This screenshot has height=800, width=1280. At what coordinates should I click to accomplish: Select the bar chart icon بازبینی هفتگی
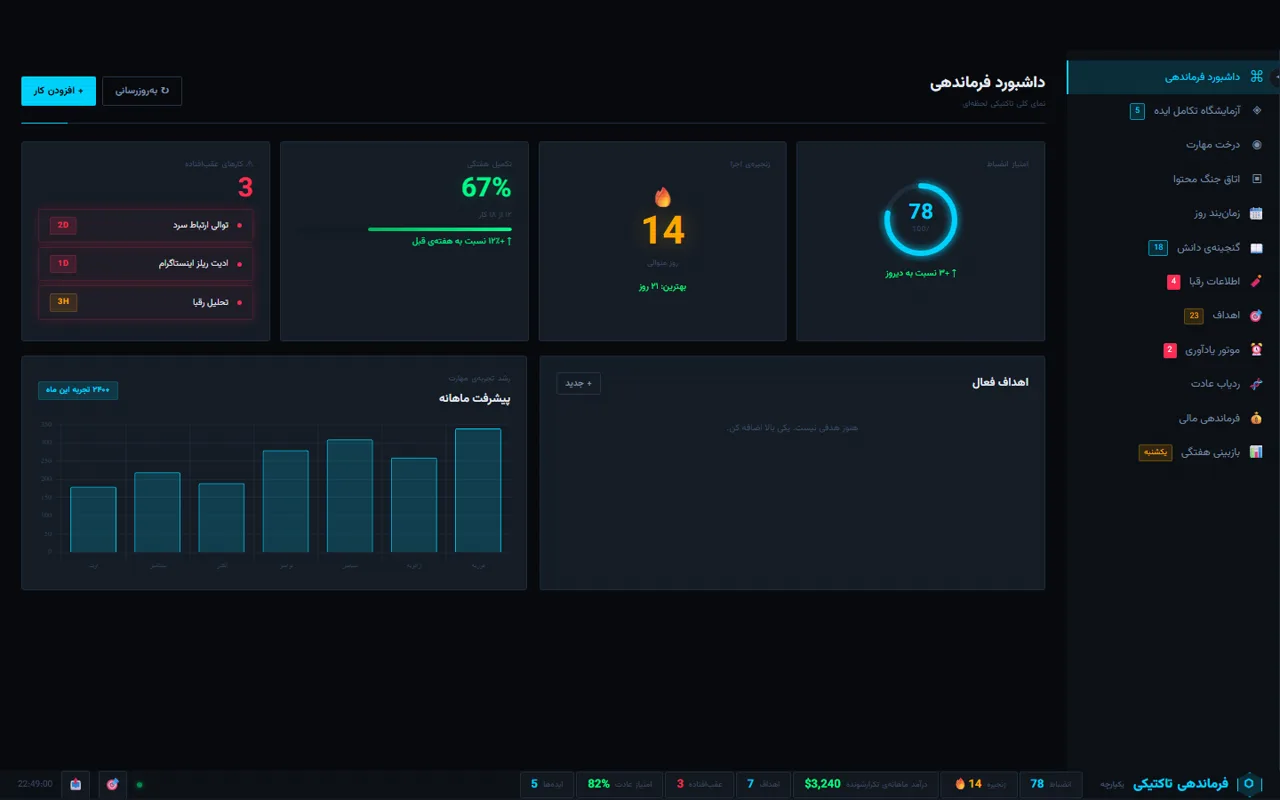point(1256,452)
